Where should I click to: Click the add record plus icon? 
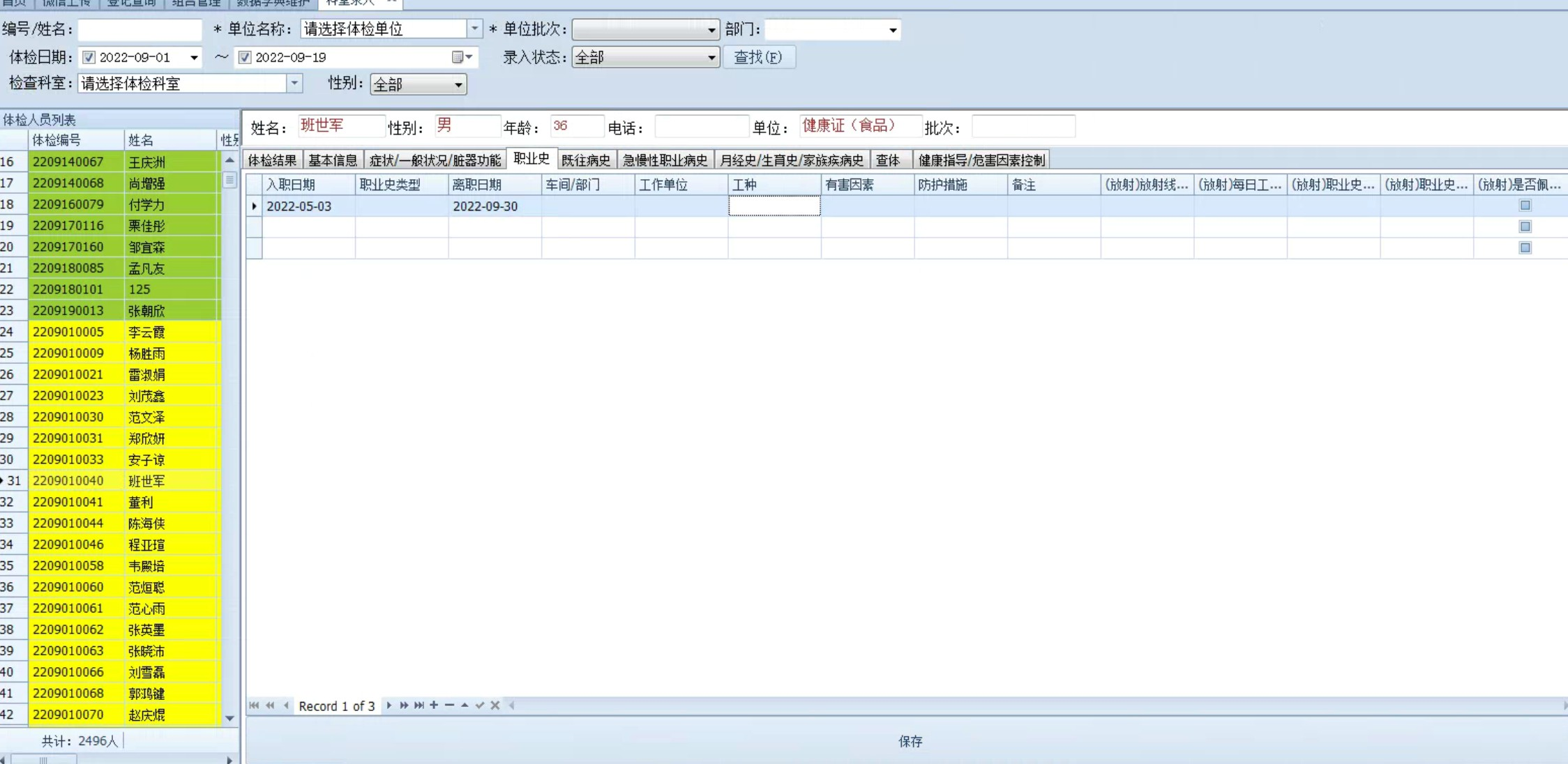(434, 705)
